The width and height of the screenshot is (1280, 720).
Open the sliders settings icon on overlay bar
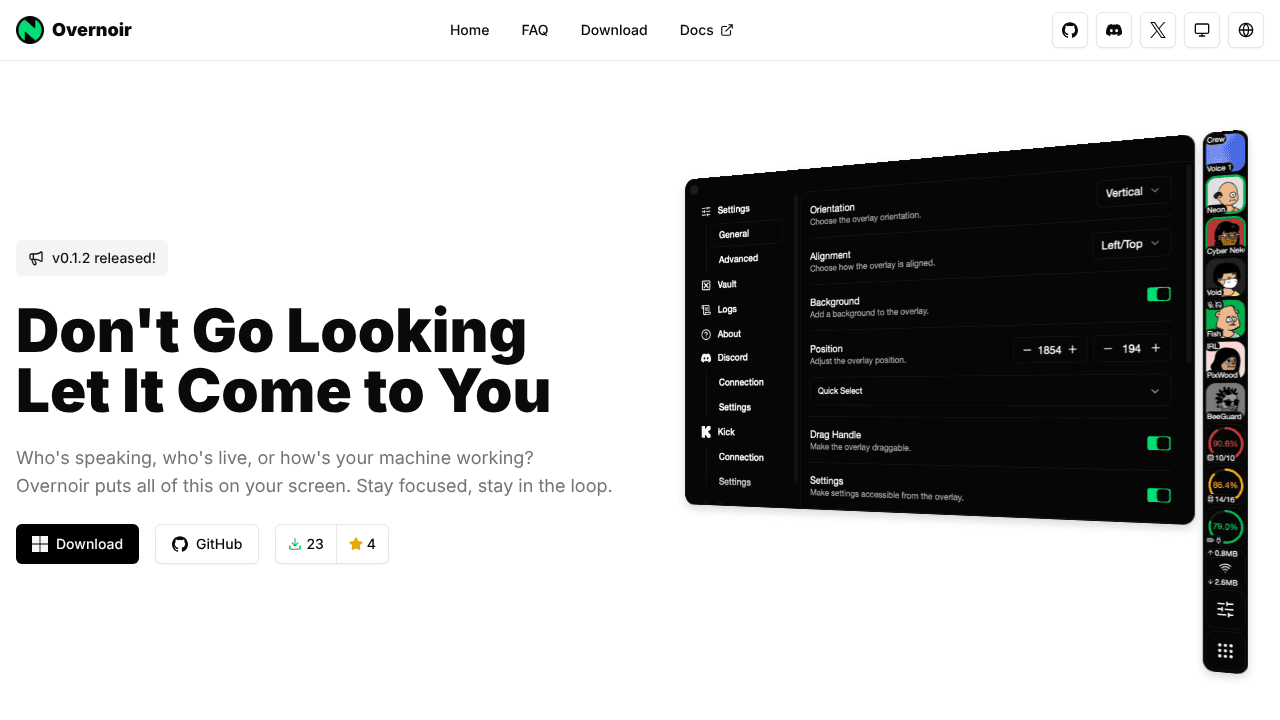(x=1225, y=609)
